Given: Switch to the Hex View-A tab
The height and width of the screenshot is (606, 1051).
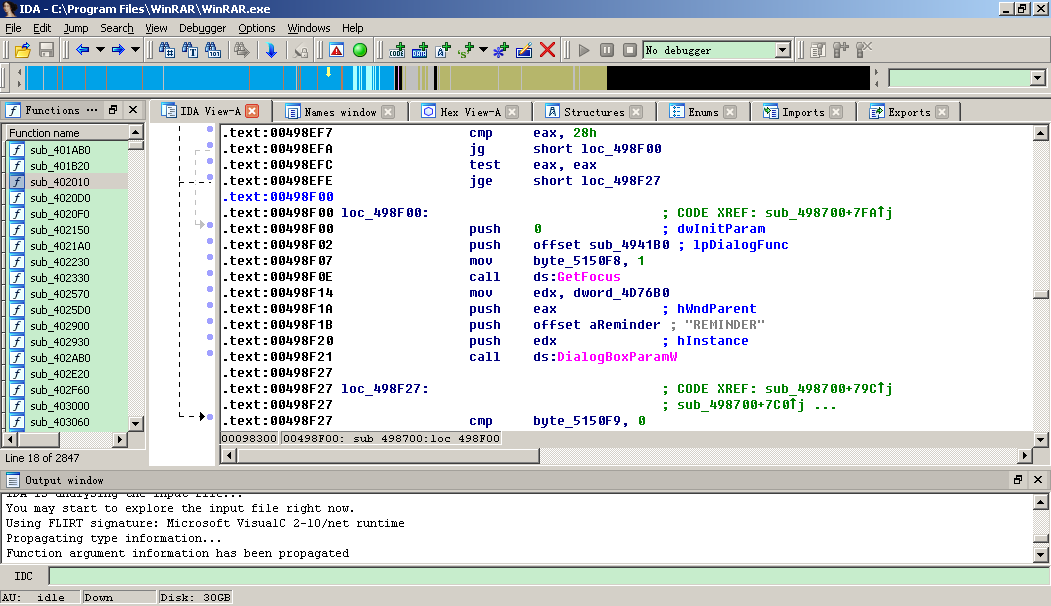Looking at the screenshot, I should coord(469,112).
